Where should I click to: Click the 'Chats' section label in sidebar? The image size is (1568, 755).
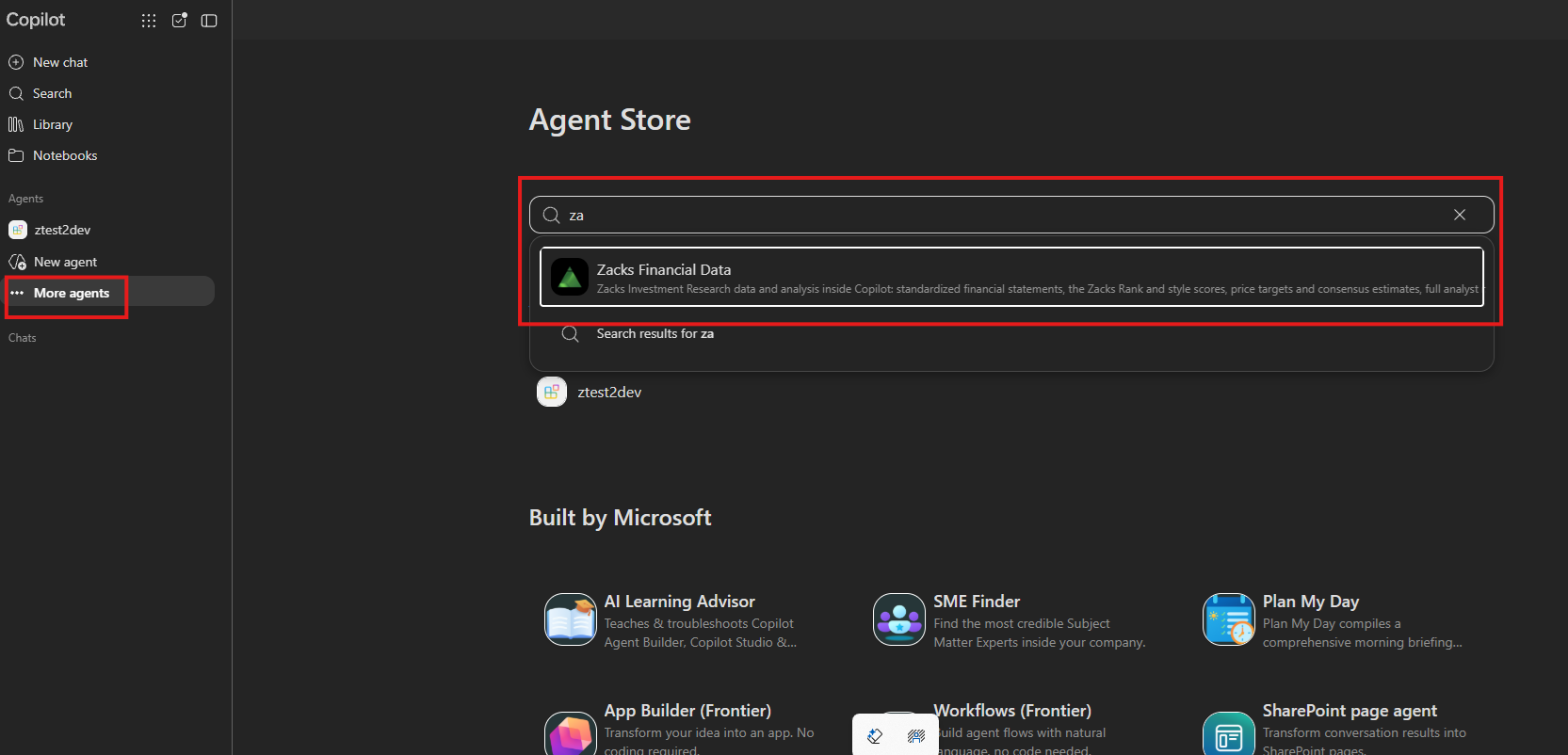coord(23,338)
